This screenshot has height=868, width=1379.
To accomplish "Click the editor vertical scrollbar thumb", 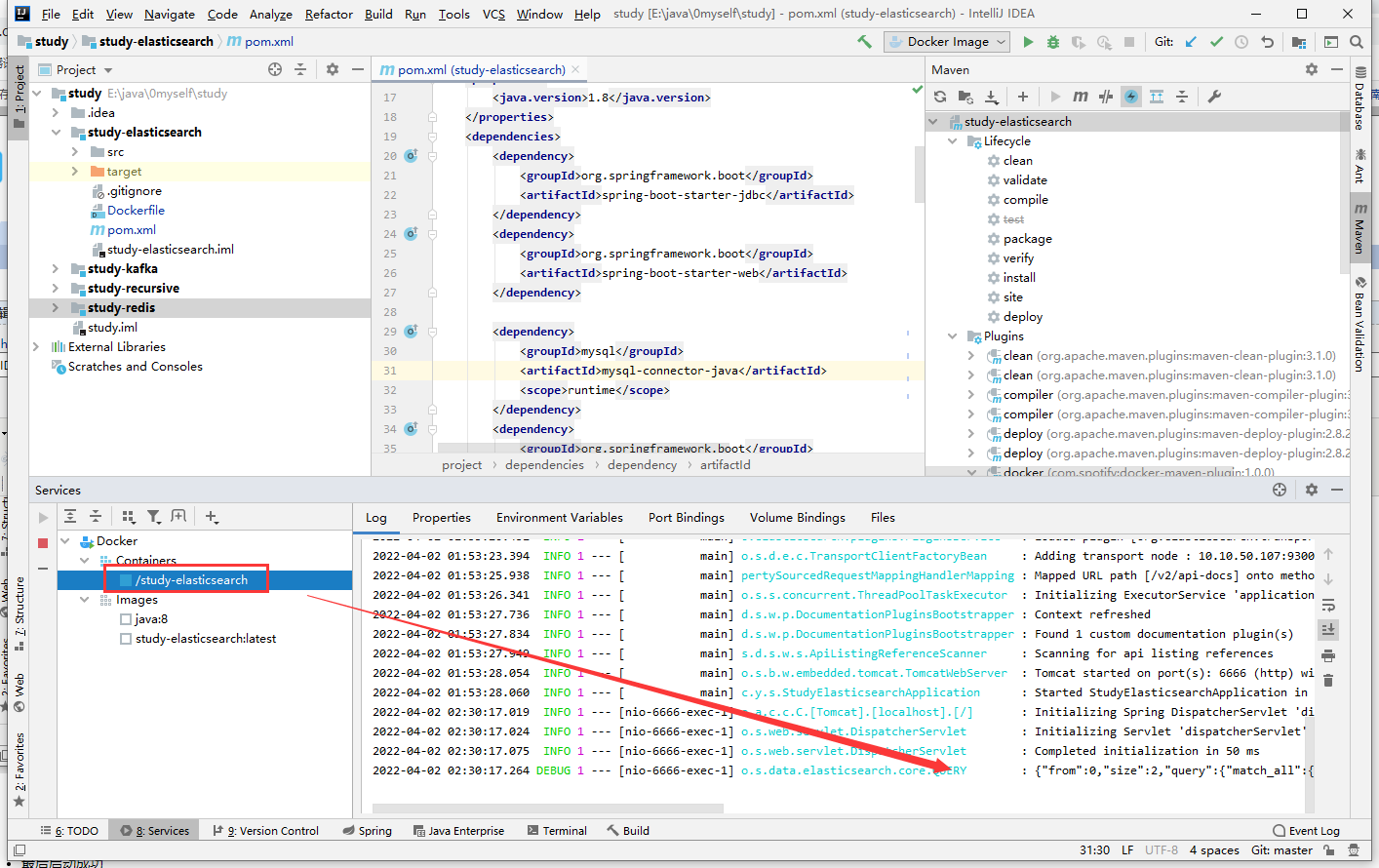I will click(x=919, y=174).
